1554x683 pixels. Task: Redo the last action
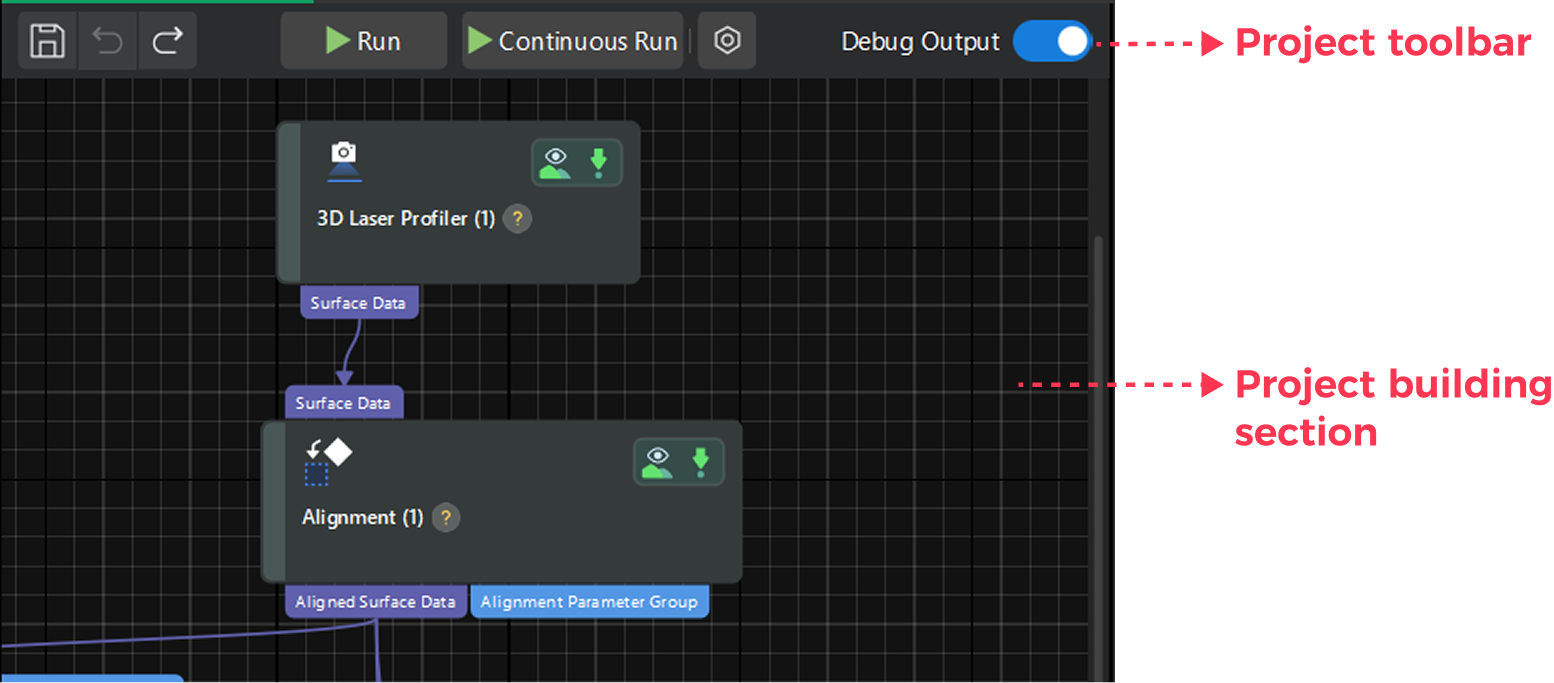click(x=167, y=41)
